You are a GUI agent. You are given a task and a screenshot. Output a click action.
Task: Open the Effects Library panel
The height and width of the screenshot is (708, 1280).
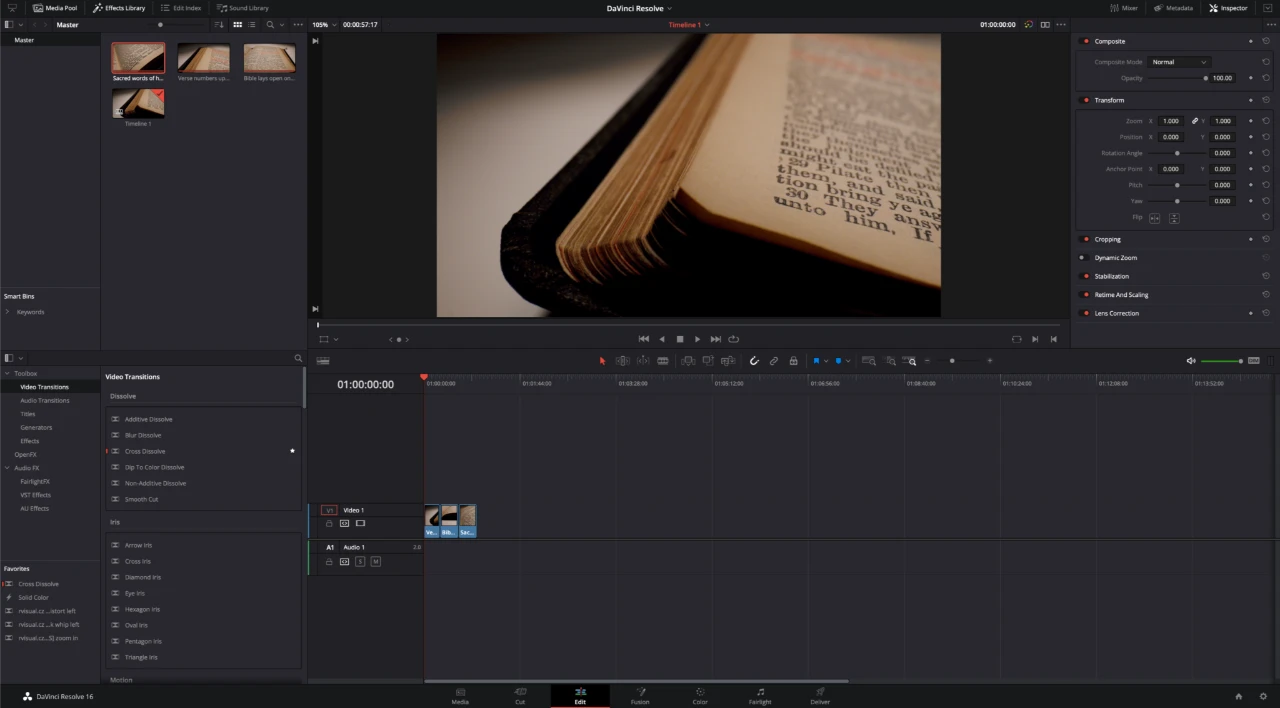[x=119, y=8]
